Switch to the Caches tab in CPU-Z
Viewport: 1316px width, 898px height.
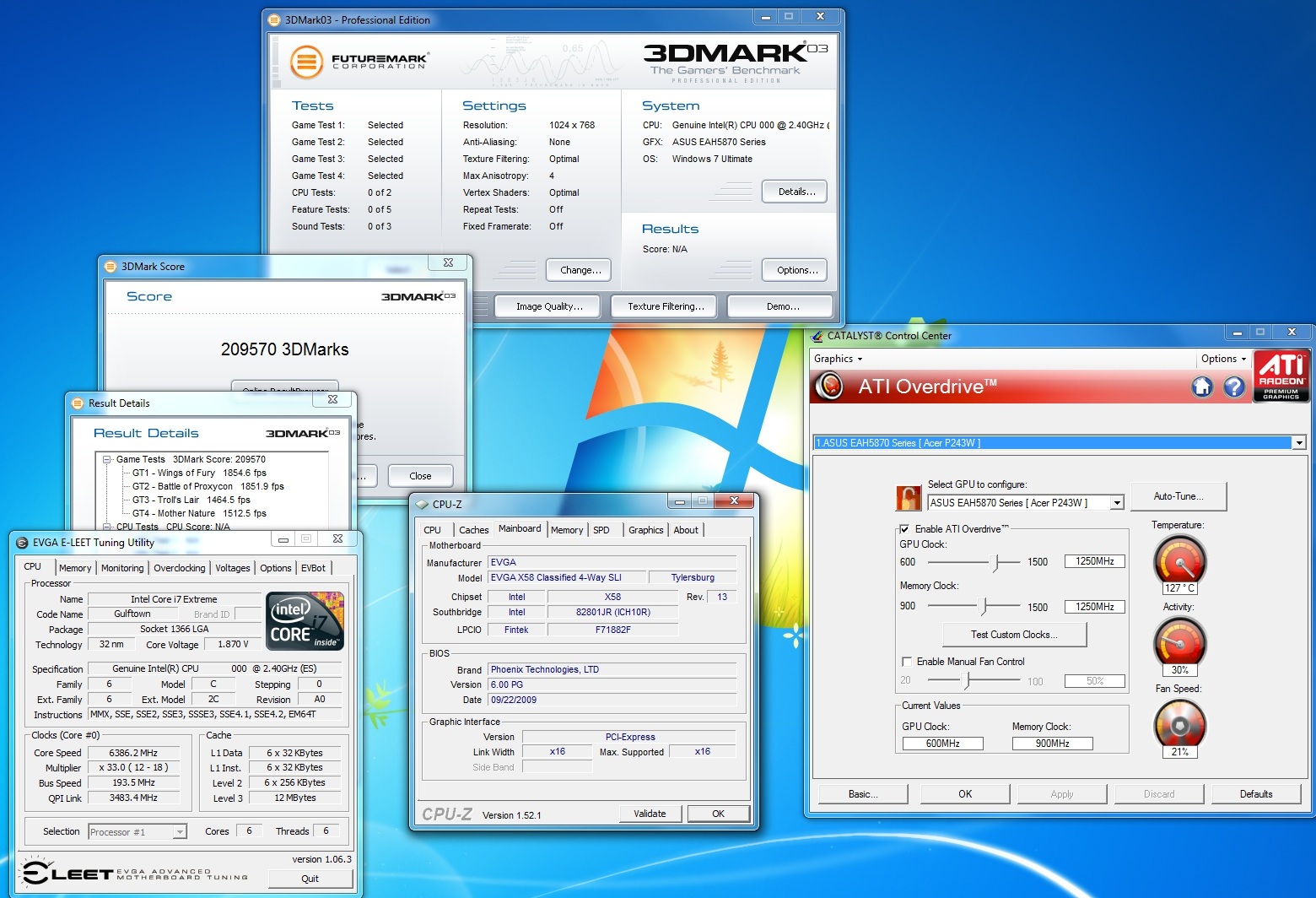(x=474, y=530)
